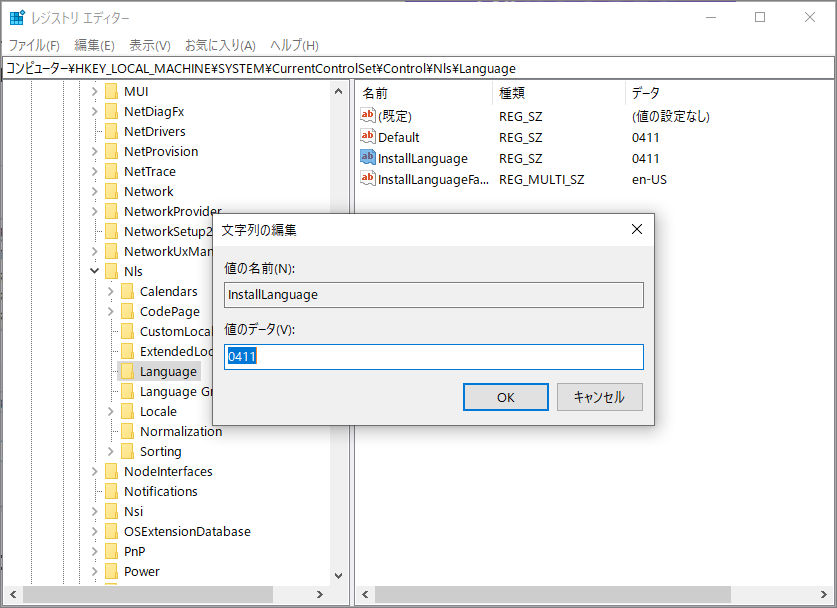Click the NetDiagFx folder icon
The width and height of the screenshot is (837, 608).
pos(112,112)
